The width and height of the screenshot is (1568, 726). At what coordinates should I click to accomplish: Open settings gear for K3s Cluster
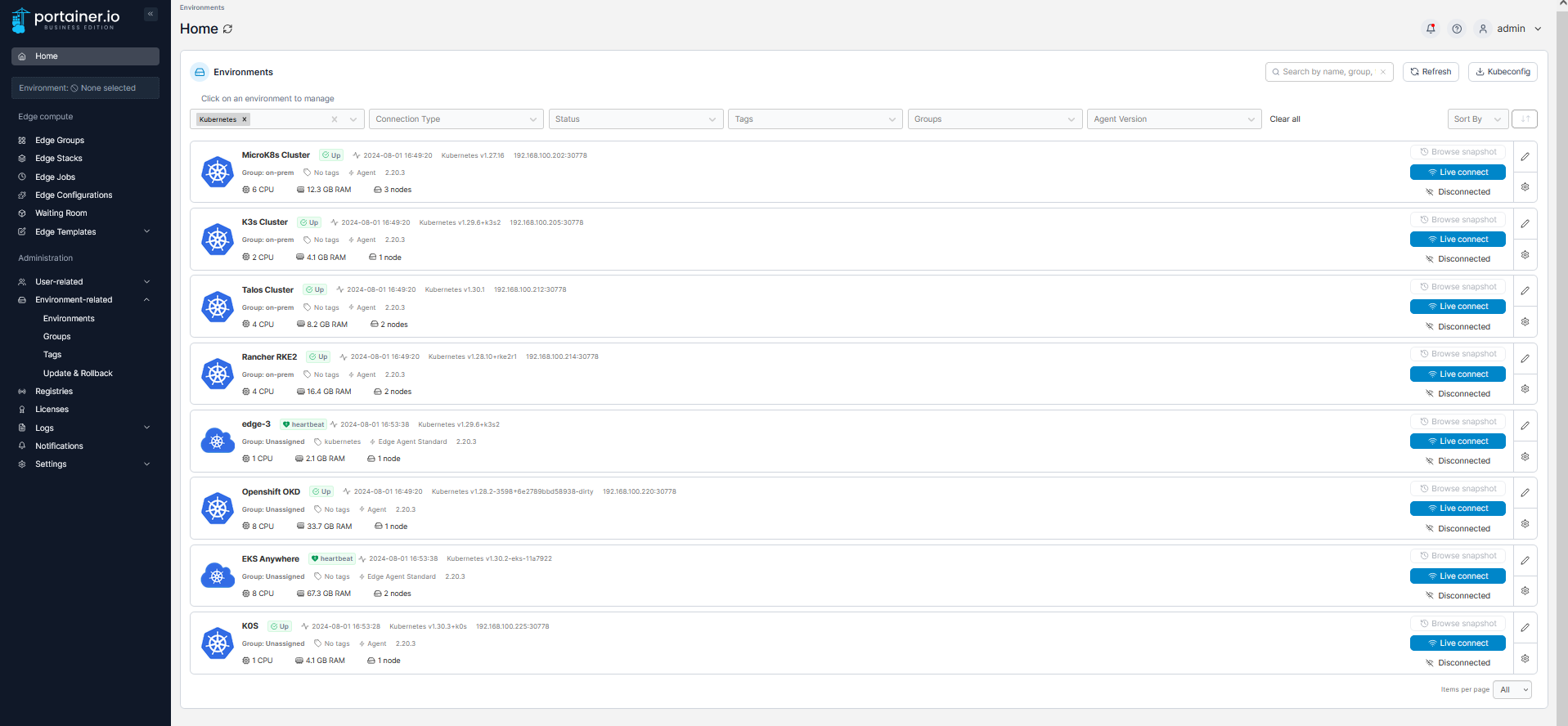(1525, 254)
